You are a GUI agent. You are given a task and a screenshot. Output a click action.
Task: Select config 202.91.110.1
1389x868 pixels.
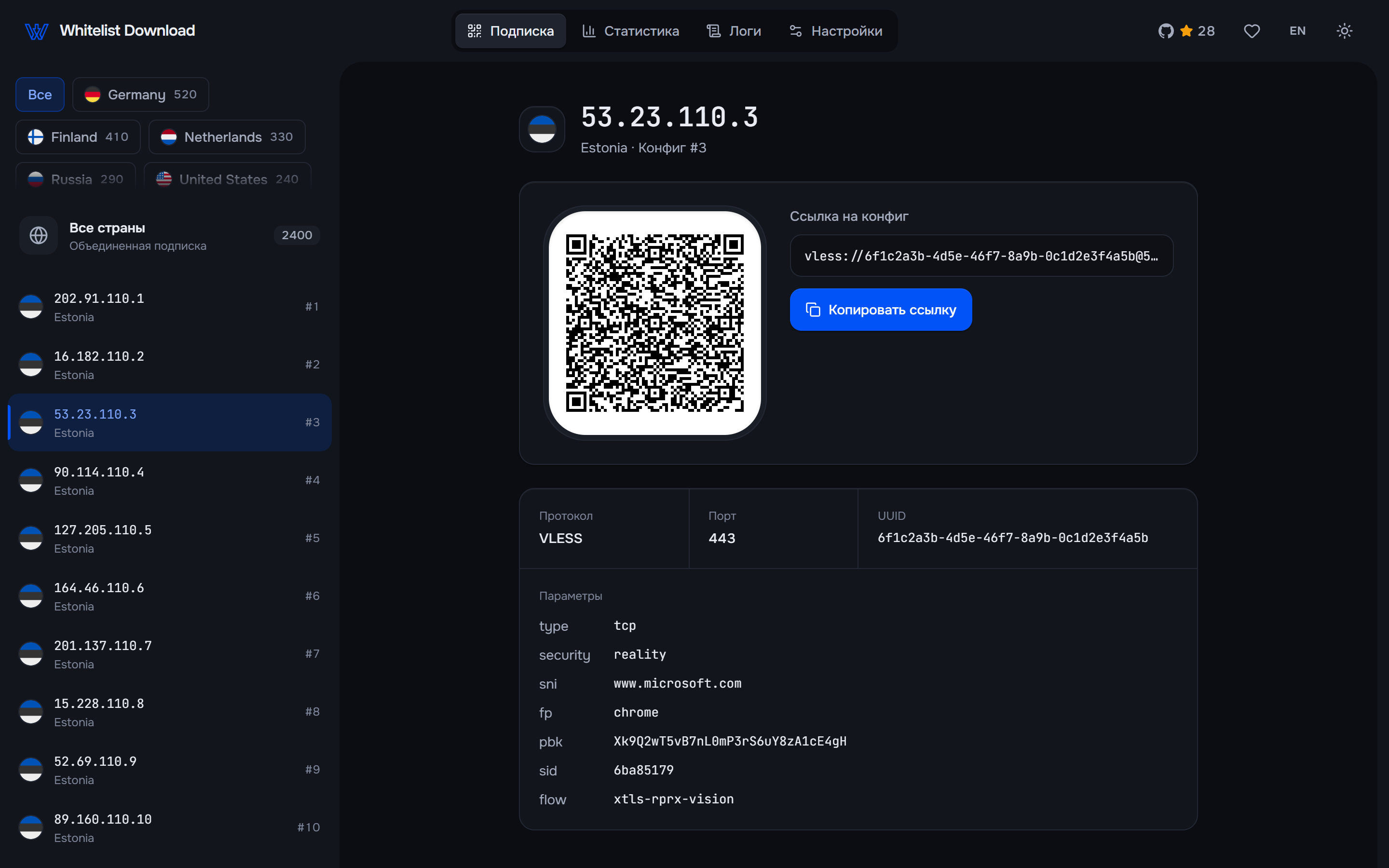[169, 307]
